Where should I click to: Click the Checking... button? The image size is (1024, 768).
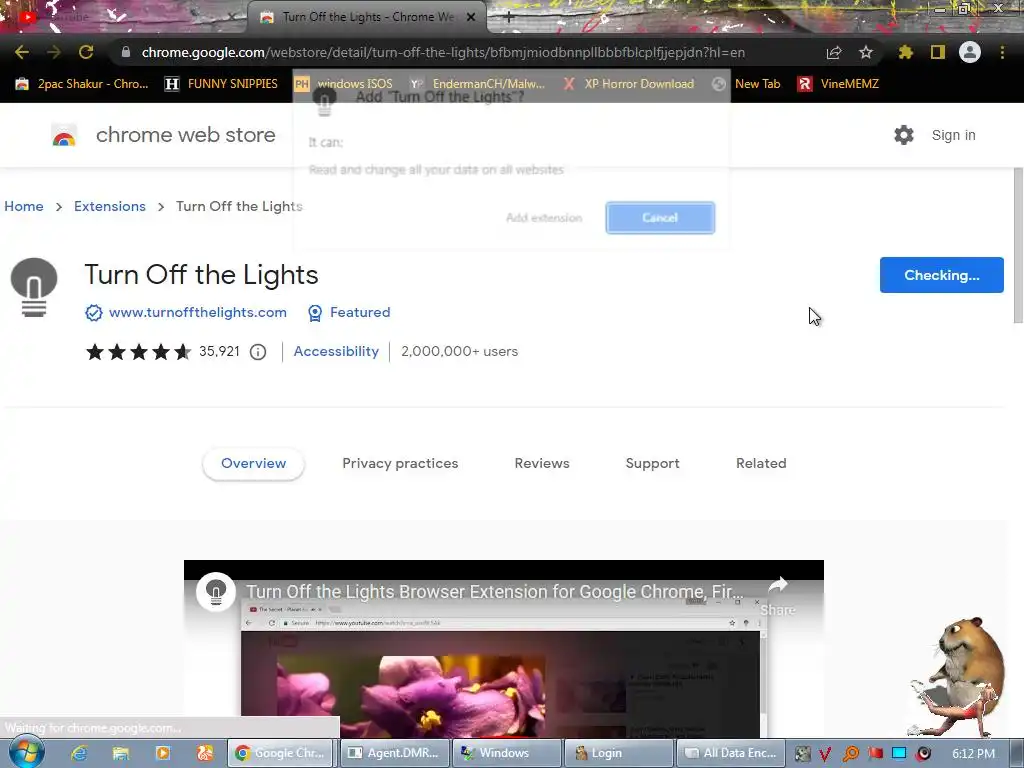[x=942, y=275]
